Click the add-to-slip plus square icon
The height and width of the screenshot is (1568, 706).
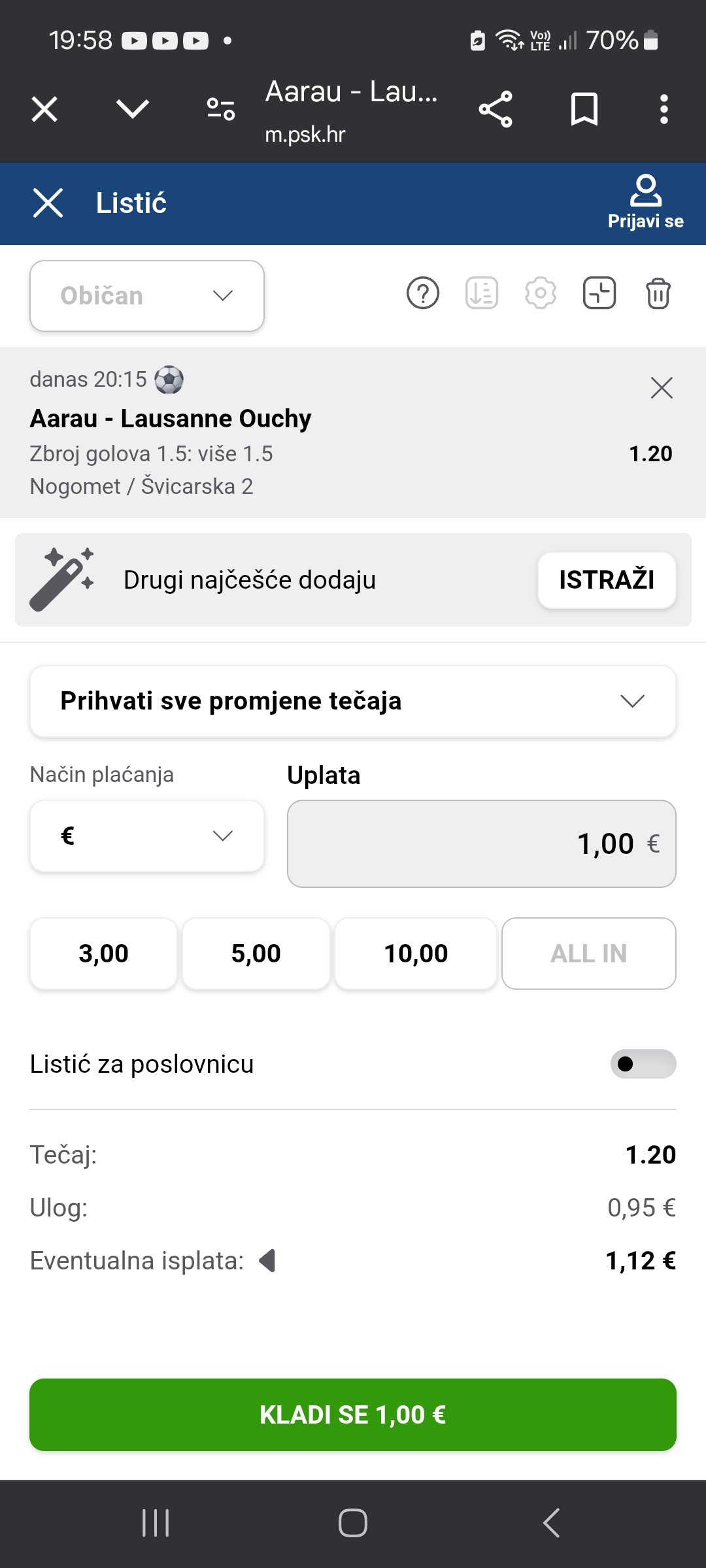(599, 293)
